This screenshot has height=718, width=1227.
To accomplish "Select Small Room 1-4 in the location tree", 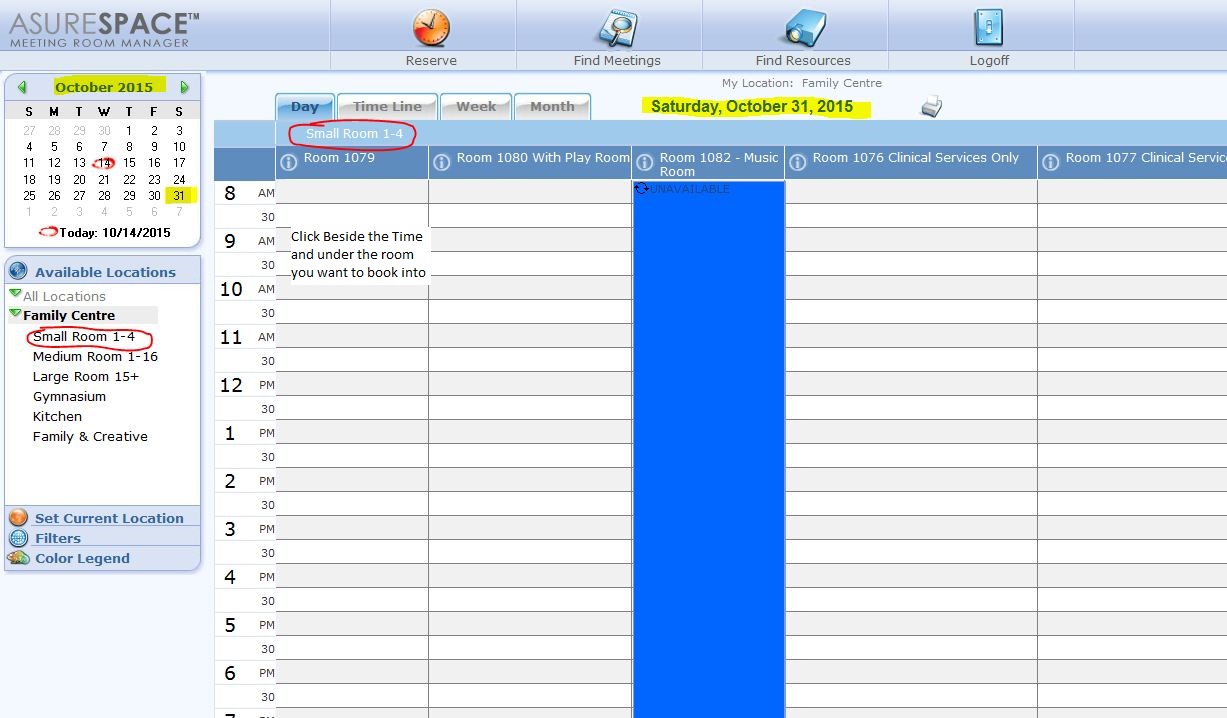I will [84, 336].
